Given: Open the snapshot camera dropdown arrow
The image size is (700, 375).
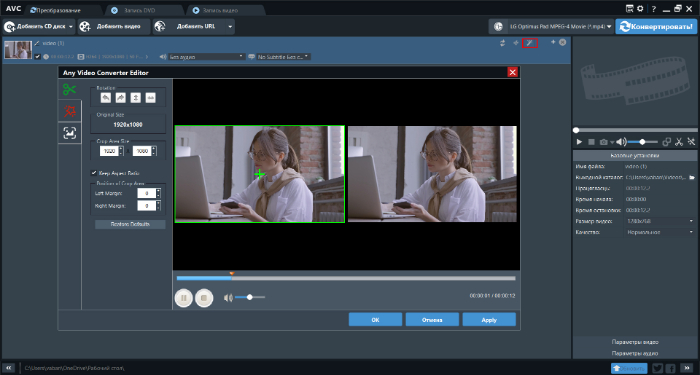Looking at the screenshot, I should pyautogui.click(x=612, y=142).
